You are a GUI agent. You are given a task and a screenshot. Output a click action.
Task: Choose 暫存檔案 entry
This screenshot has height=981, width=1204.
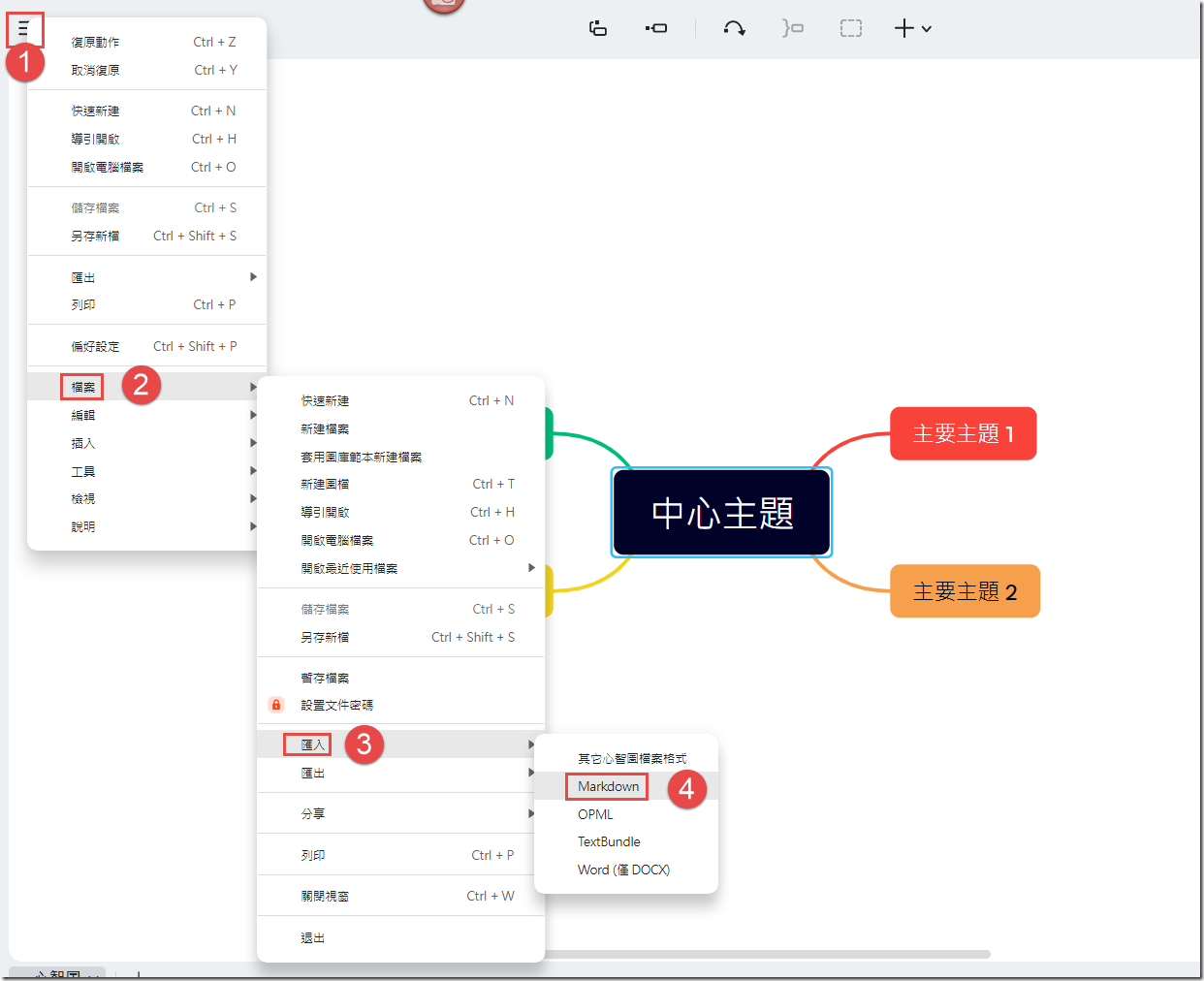400,678
